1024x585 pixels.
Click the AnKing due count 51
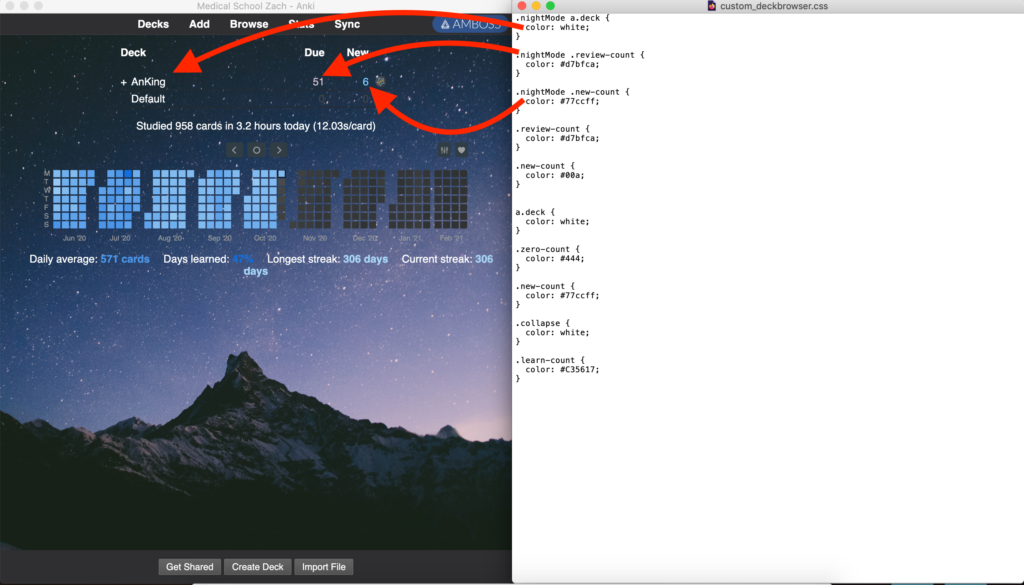coord(318,82)
